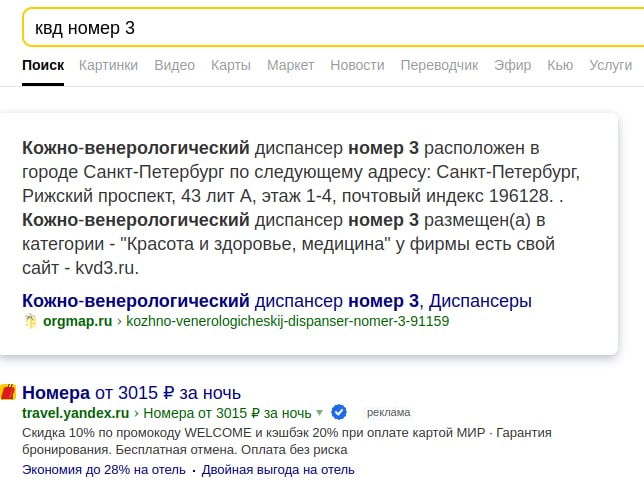Open the 'Номера от 3015 ₽ за ночь' ad title
This screenshot has height=485, width=644.
(131, 393)
